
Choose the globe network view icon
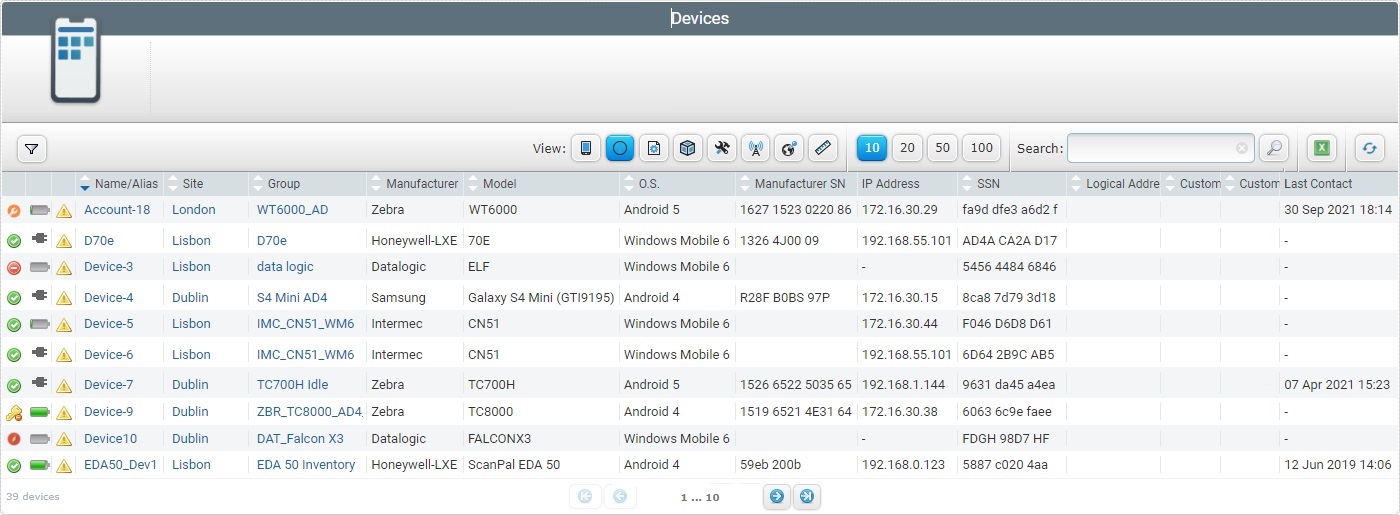pos(789,148)
